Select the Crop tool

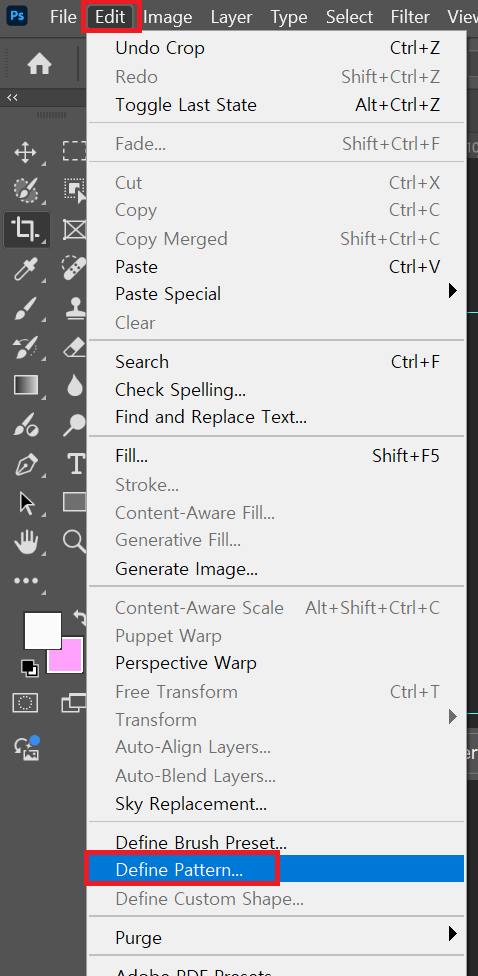(x=26, y=230)
